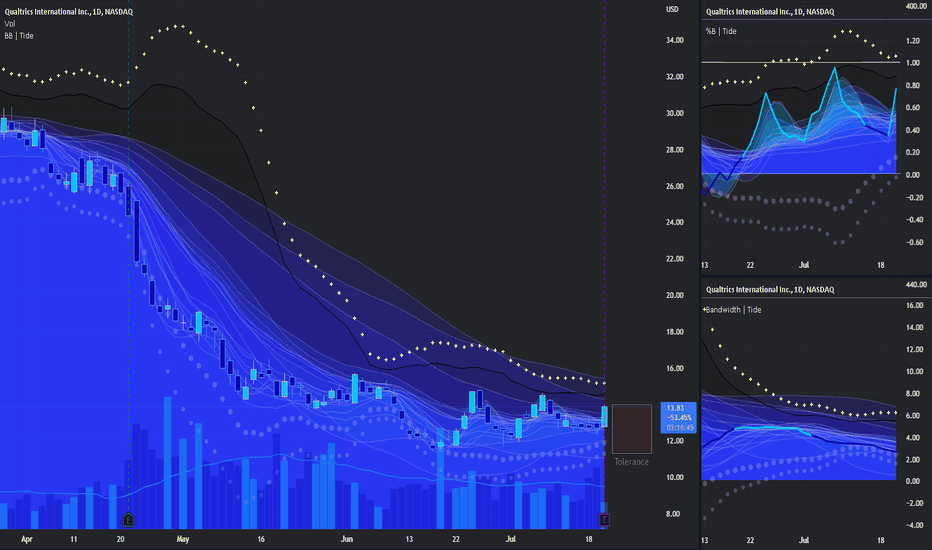Viewport: 932px width, 550px height.
Task: Click the latest cyan candle at 13.83
Action: point(604,417)
